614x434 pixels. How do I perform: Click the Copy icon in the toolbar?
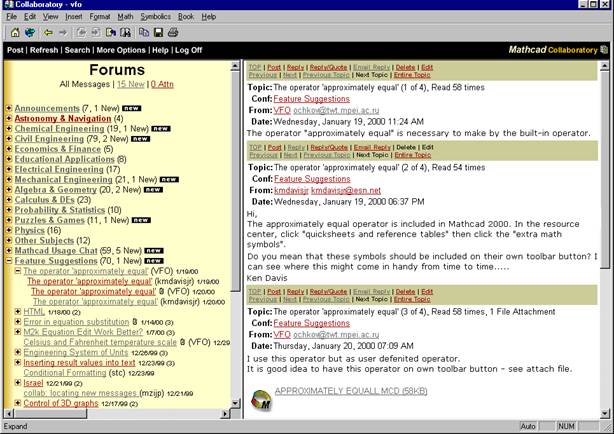pyautogui.click(x=144, y=33)
